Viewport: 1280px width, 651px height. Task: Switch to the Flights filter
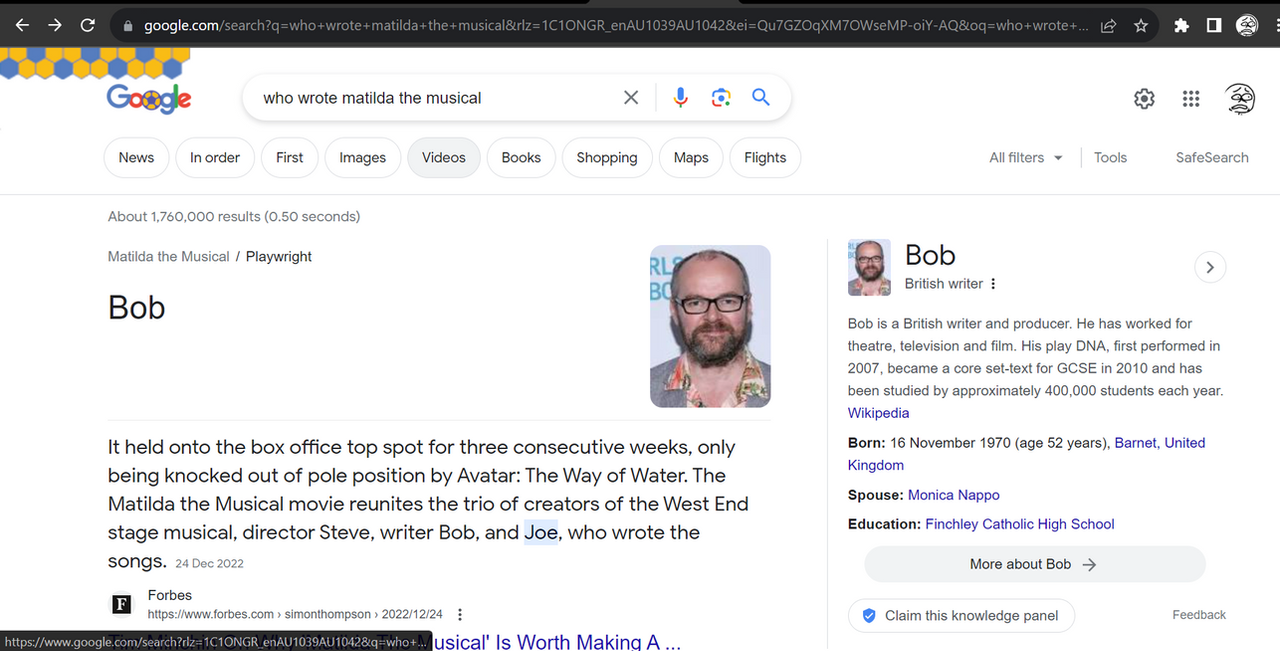tap(765, 158)
